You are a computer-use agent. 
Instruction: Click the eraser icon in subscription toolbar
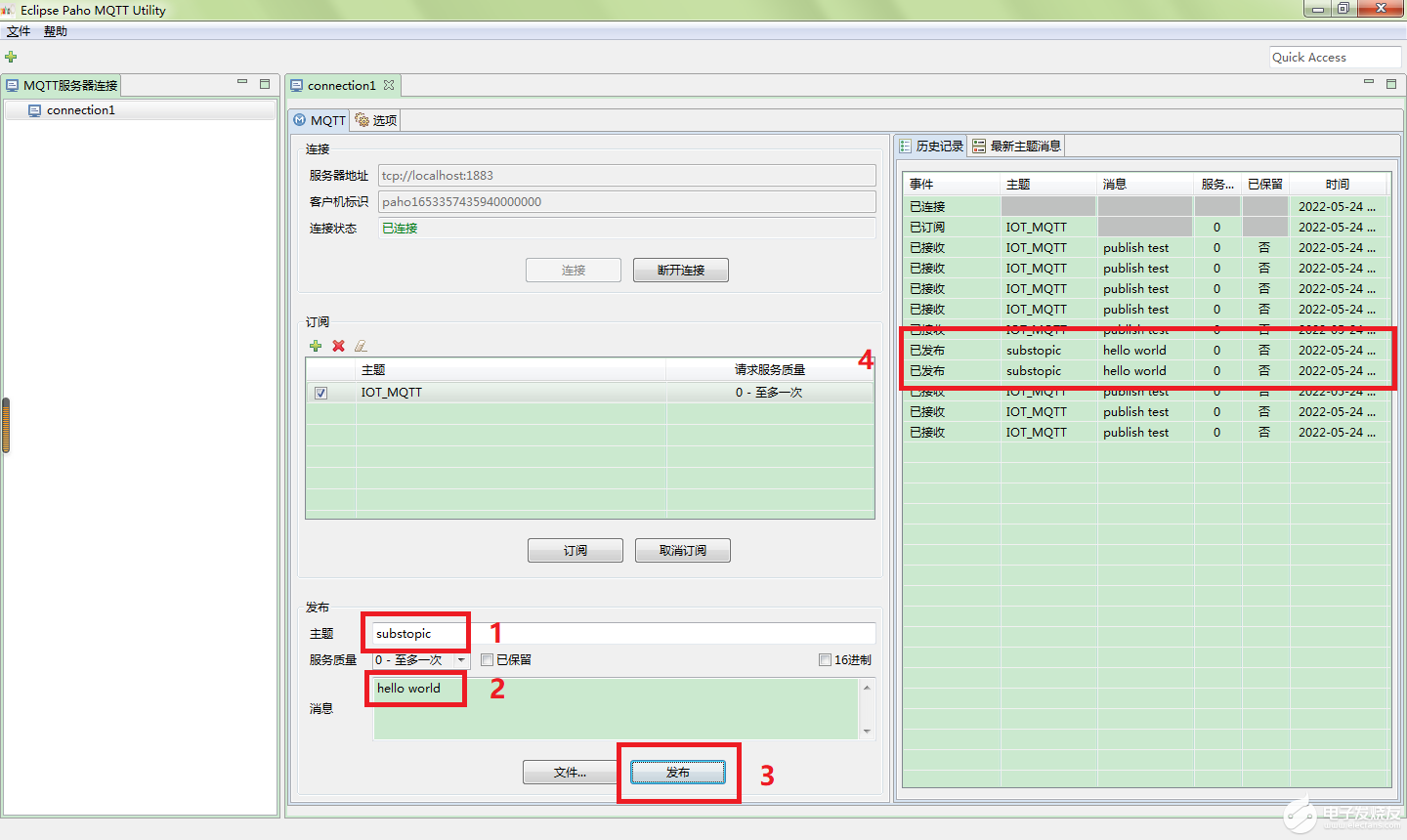(361, 346)
